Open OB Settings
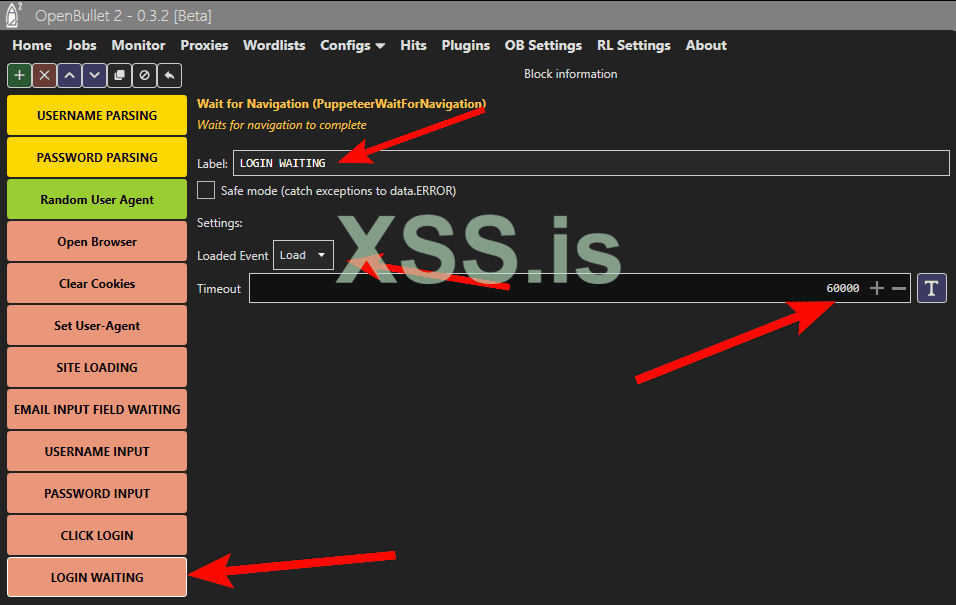Image resolution: width=956 pixels, height=605 pixels. pos(543,45)
